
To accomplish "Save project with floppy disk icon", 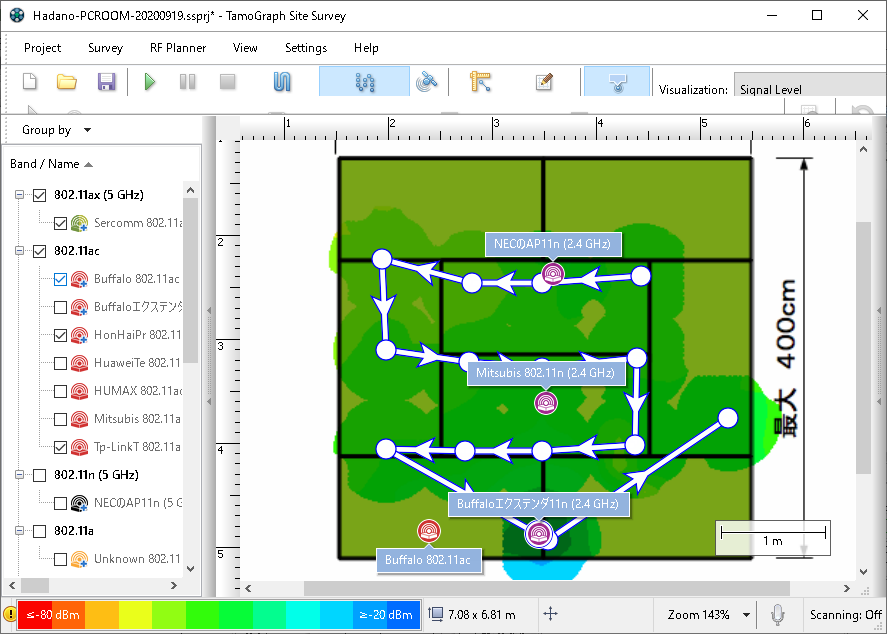I will point(106,81).
